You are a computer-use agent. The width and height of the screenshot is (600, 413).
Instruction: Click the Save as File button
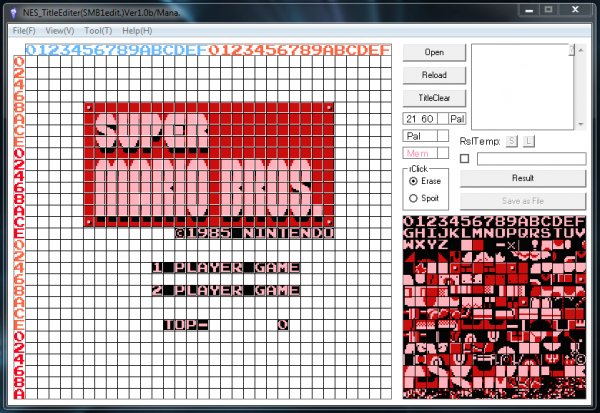click(523, 201)
